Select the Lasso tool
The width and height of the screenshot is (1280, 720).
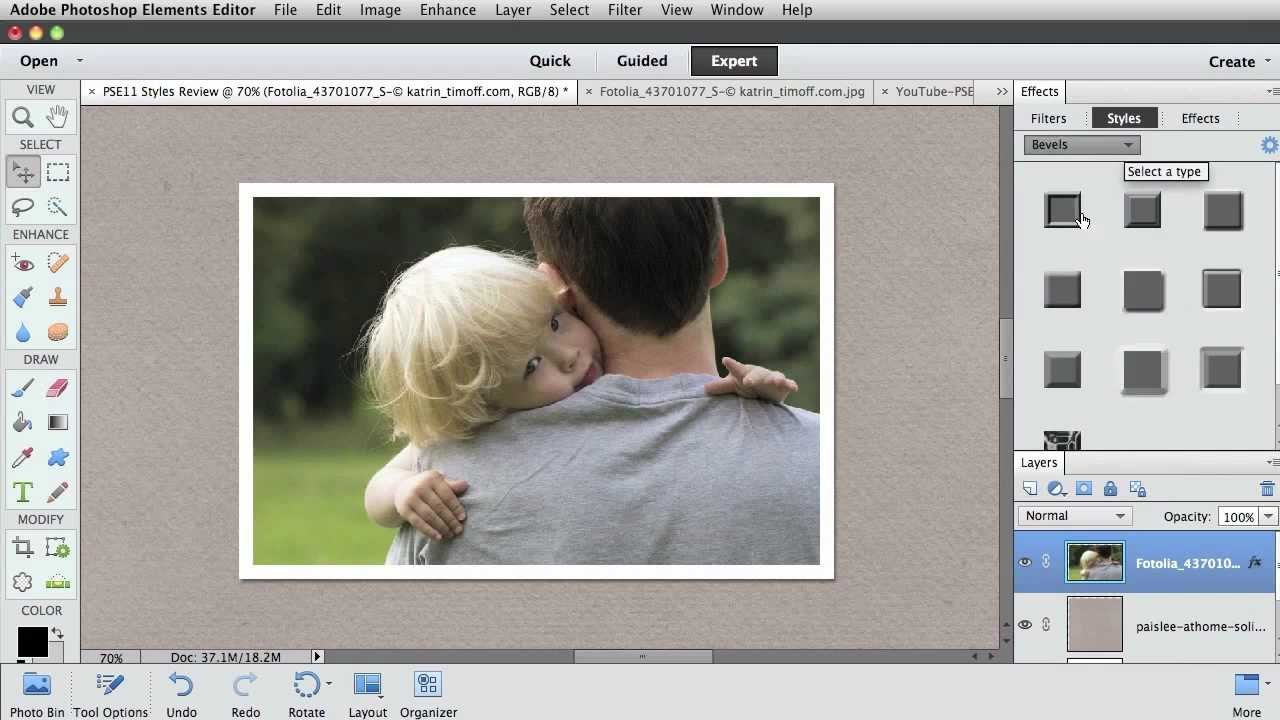[23, 207]
